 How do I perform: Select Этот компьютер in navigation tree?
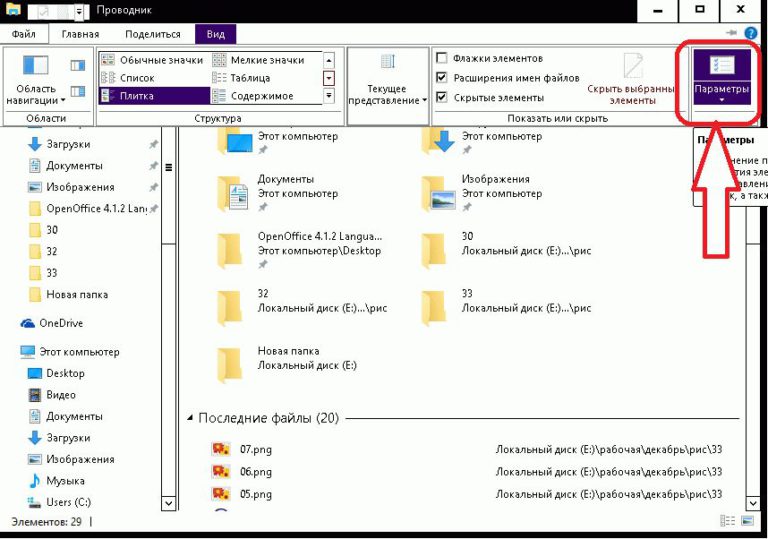click(x=70, y=352)
